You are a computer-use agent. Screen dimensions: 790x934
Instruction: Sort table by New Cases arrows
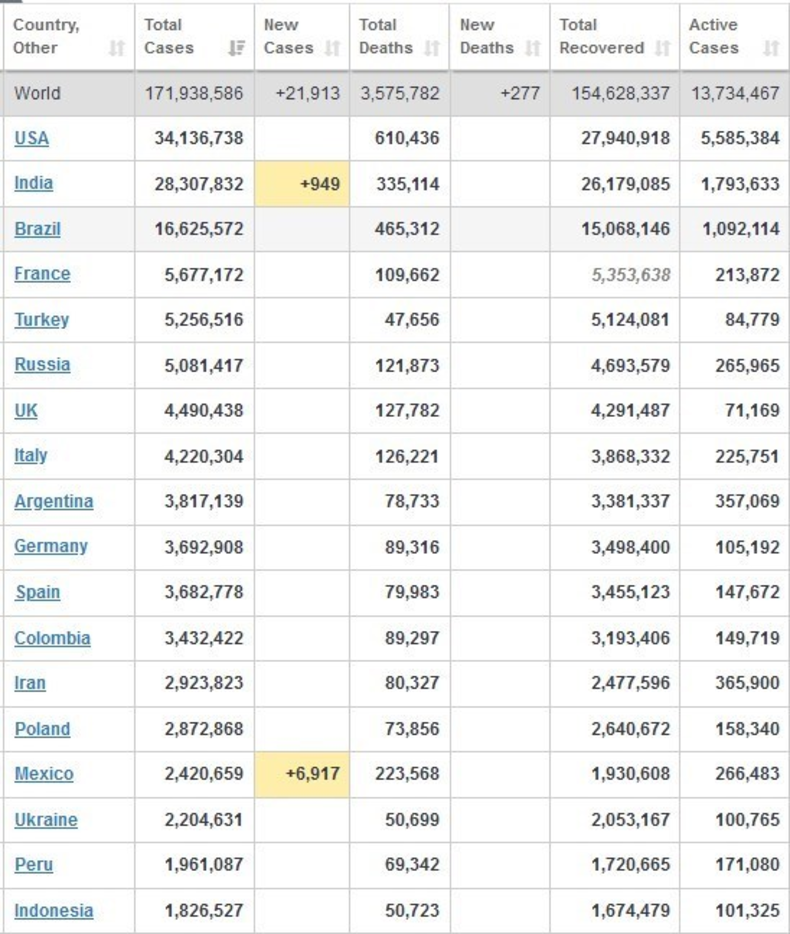(333, 48)
